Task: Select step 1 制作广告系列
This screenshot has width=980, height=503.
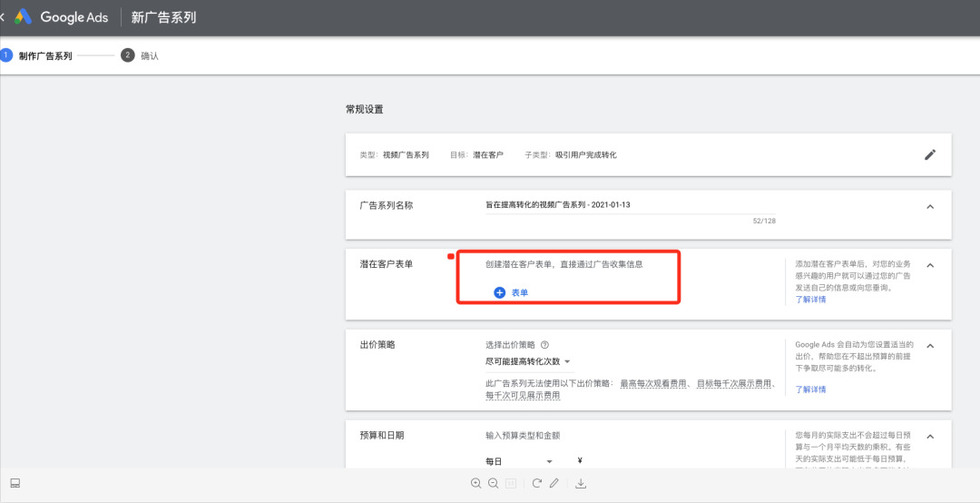Action: 37,56
